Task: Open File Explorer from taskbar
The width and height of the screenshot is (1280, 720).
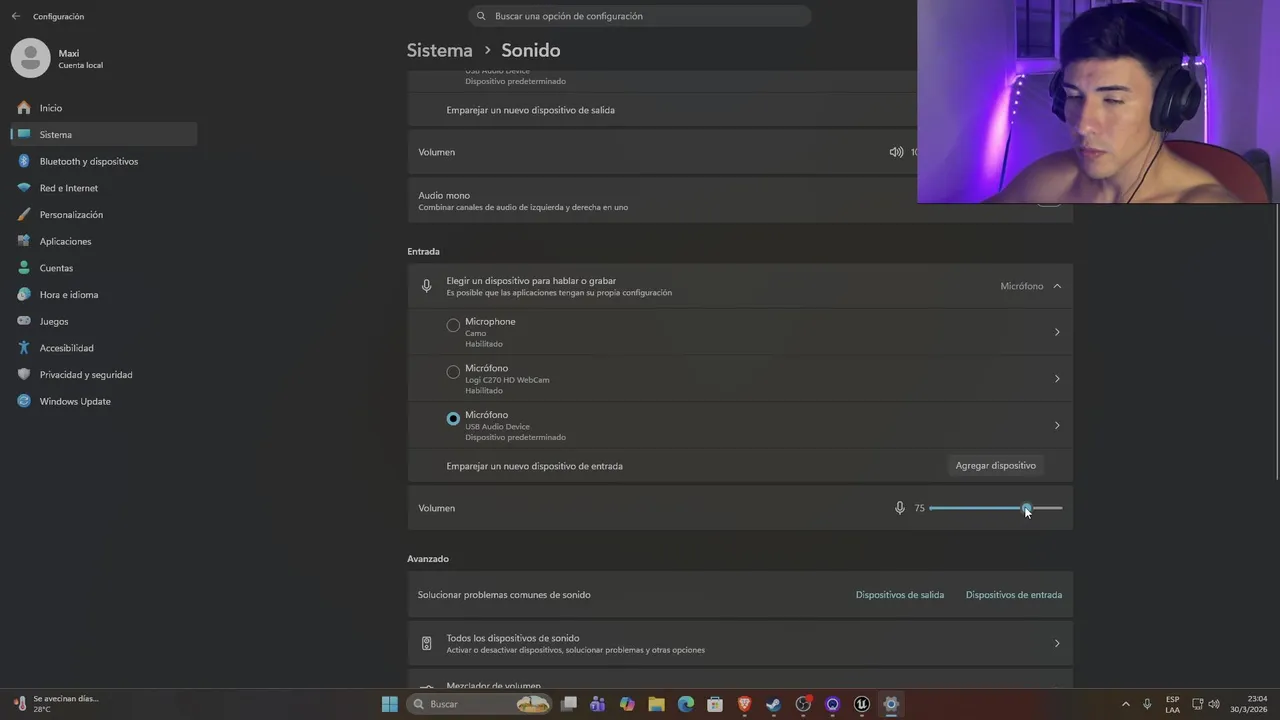Action: point(656,704)
